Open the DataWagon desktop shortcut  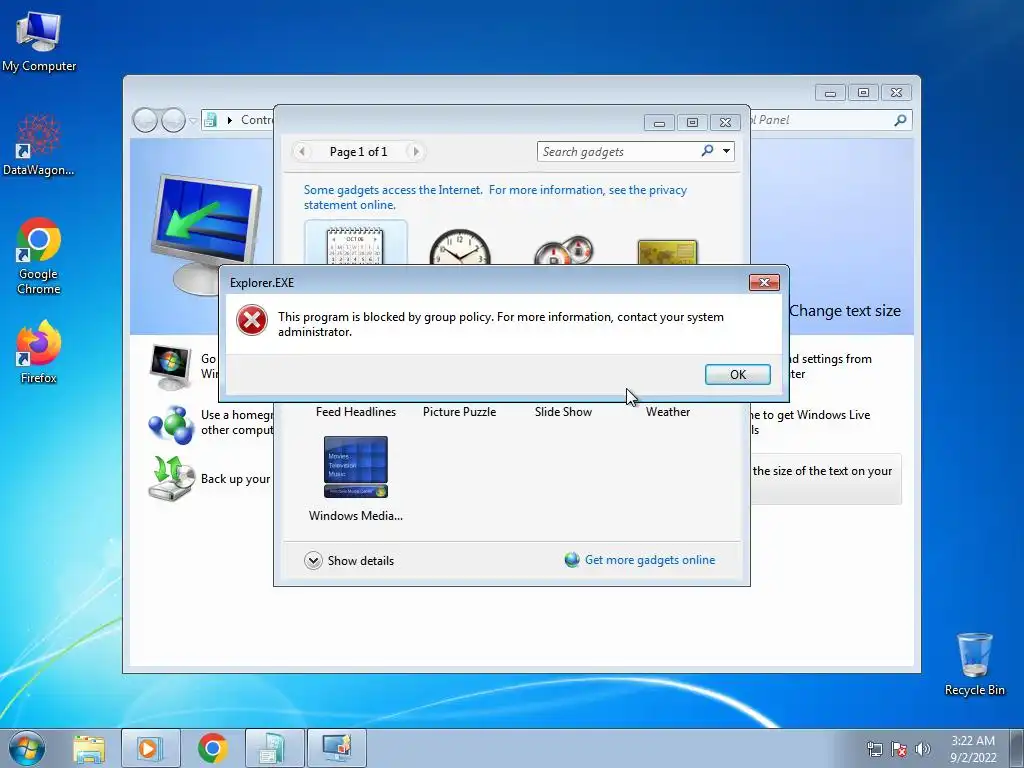coord(39,146)
